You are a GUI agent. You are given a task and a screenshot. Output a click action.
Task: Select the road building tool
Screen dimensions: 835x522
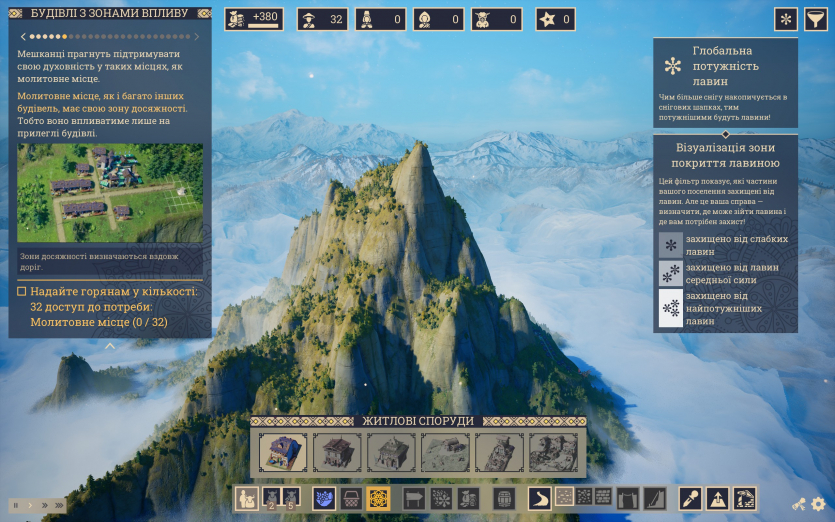click(x=541, y=498)
